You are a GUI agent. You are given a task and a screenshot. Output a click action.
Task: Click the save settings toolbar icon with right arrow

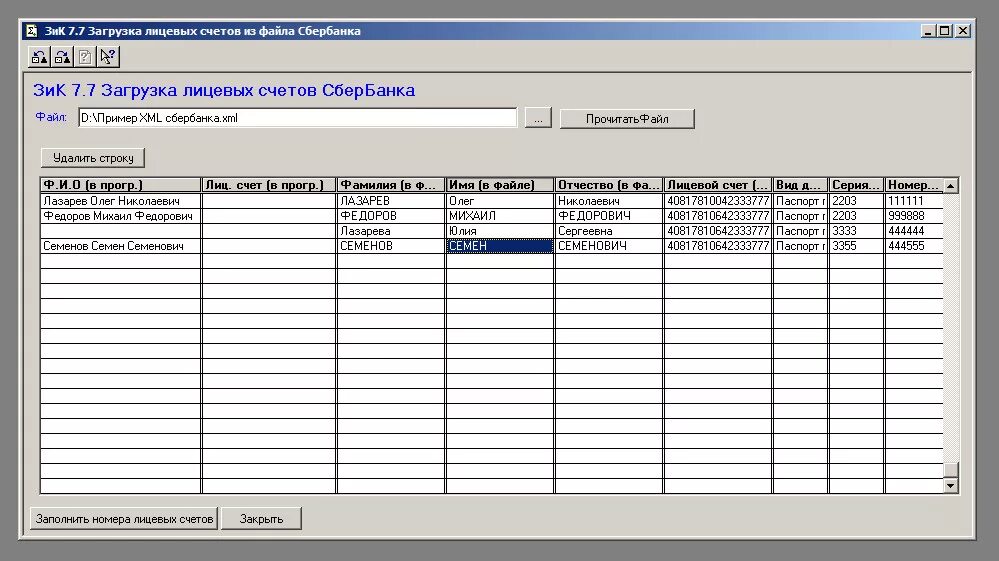[x=62, y=57]
